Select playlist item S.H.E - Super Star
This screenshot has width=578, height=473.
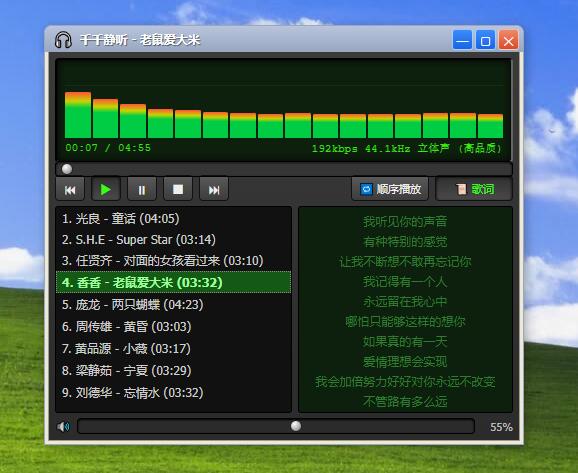tap(173, 240)
